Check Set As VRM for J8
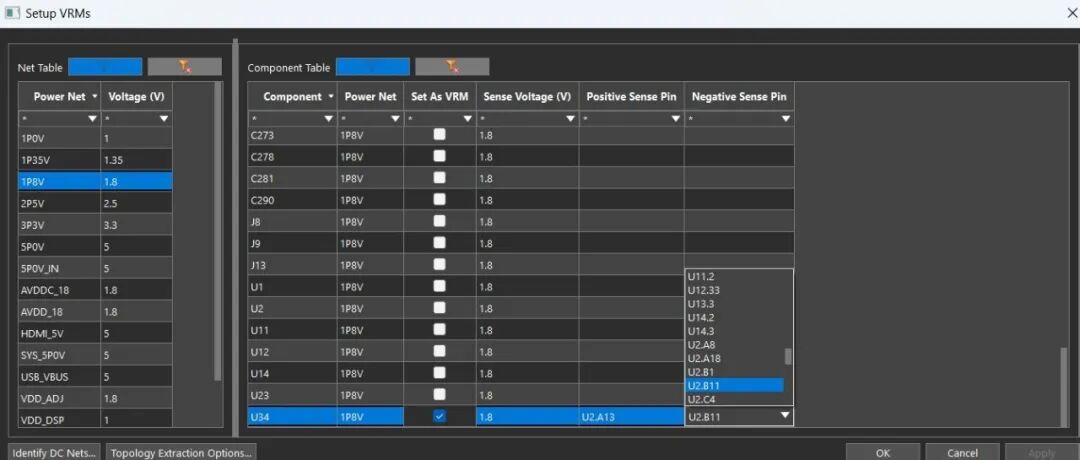1080x460 pixels. click(439, 221)
